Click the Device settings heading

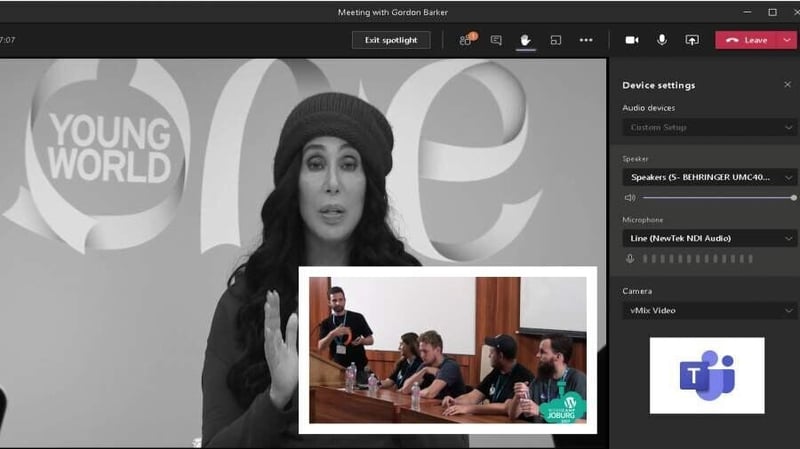pos(659,85)
